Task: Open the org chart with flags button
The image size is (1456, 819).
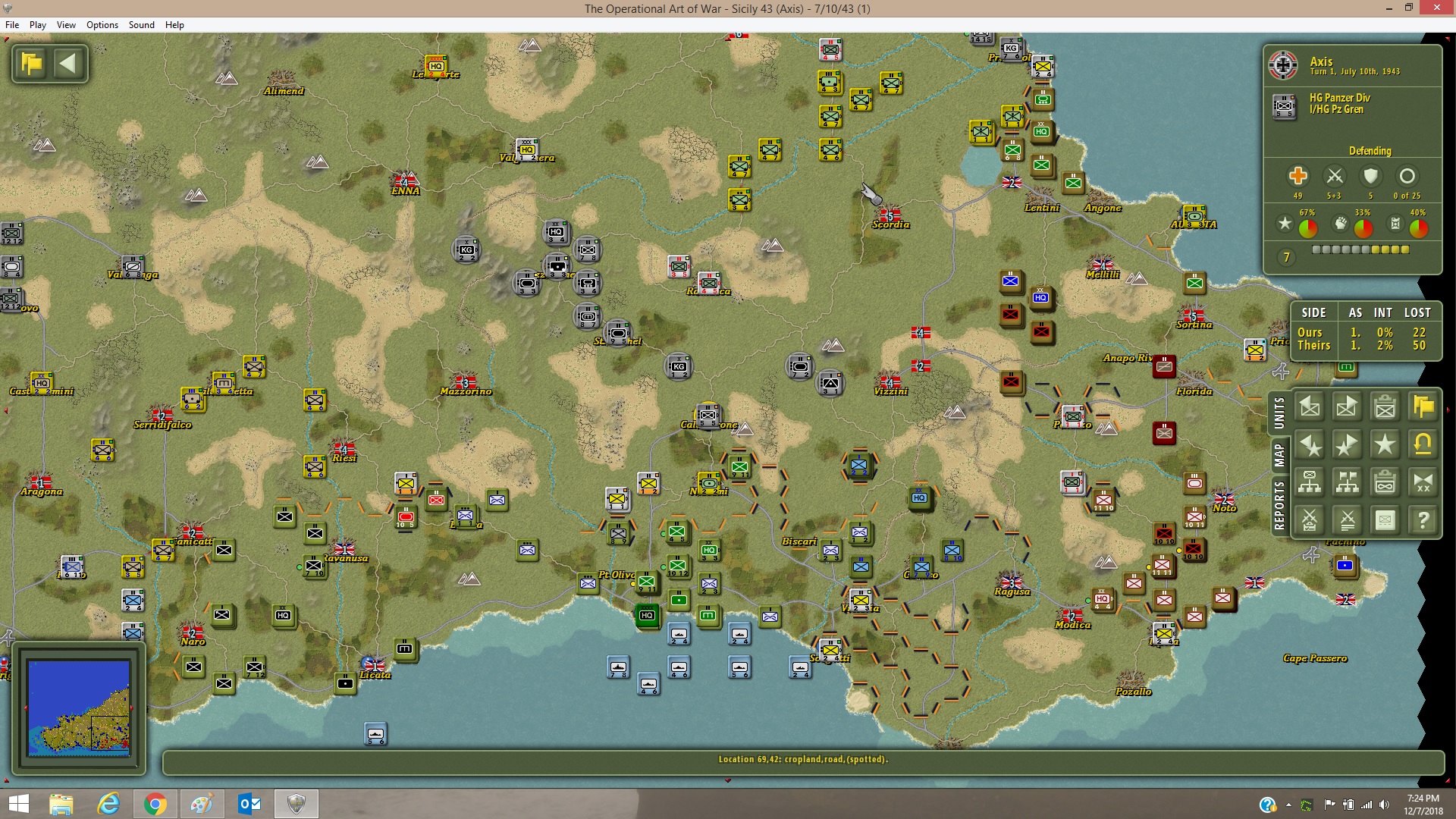Action: (1347, 482)
